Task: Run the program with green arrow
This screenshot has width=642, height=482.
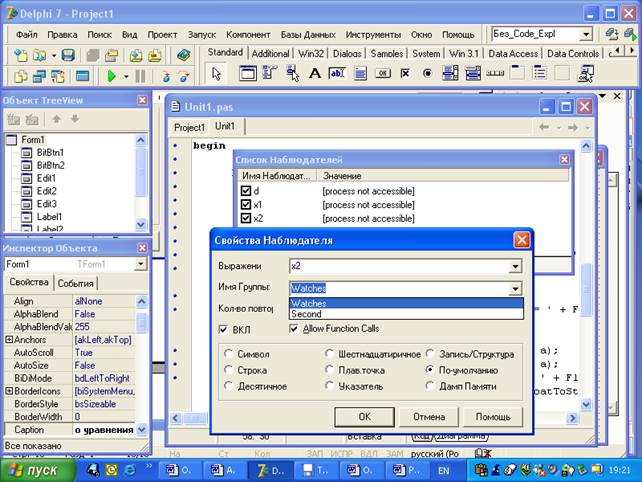Action: point(111,76)
